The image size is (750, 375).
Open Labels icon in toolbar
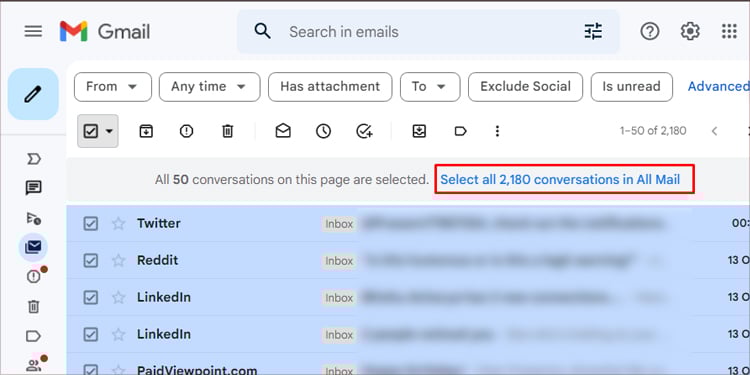pyautogui.click(x=460, y=131)
